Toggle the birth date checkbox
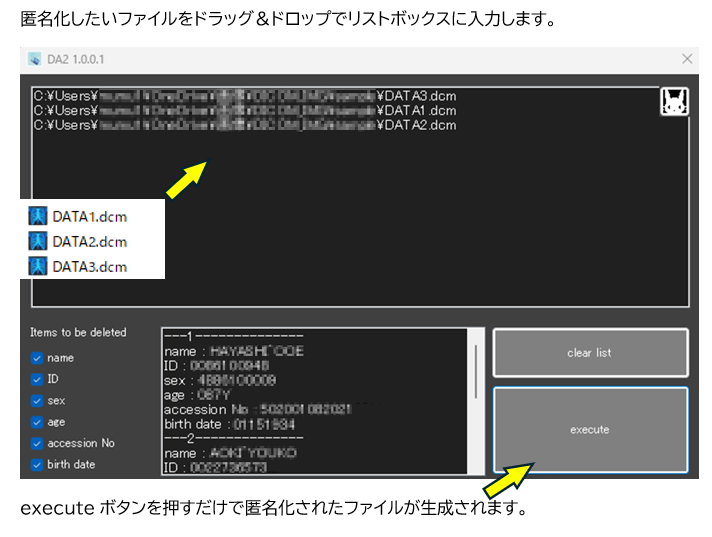Screen dimensions: 712x537 point(37,465)
